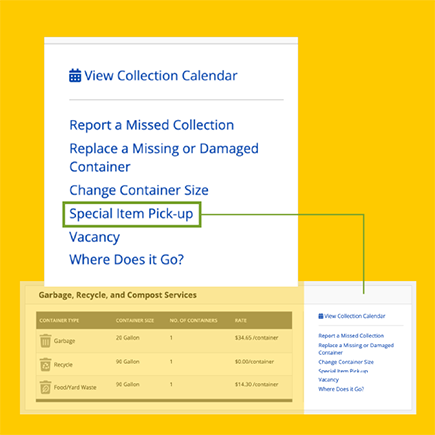Click the container count in Food/Yard Waste row
This screenshot has height=435, width=435.
pyautogui.click(x=171, y=384)
